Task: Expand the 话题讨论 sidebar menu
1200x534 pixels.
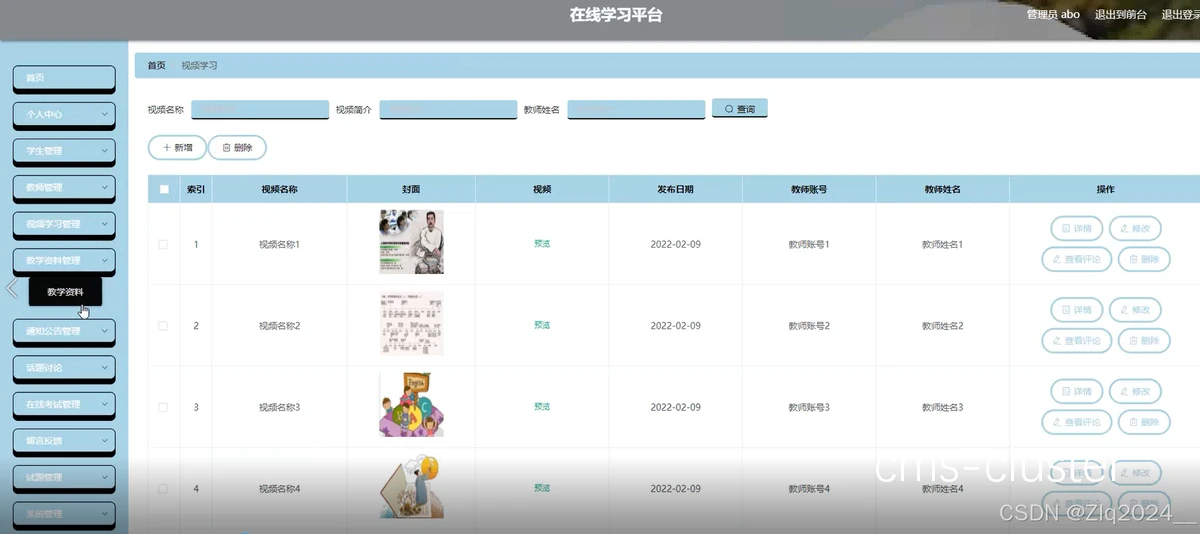Action: tap(64, 367)
